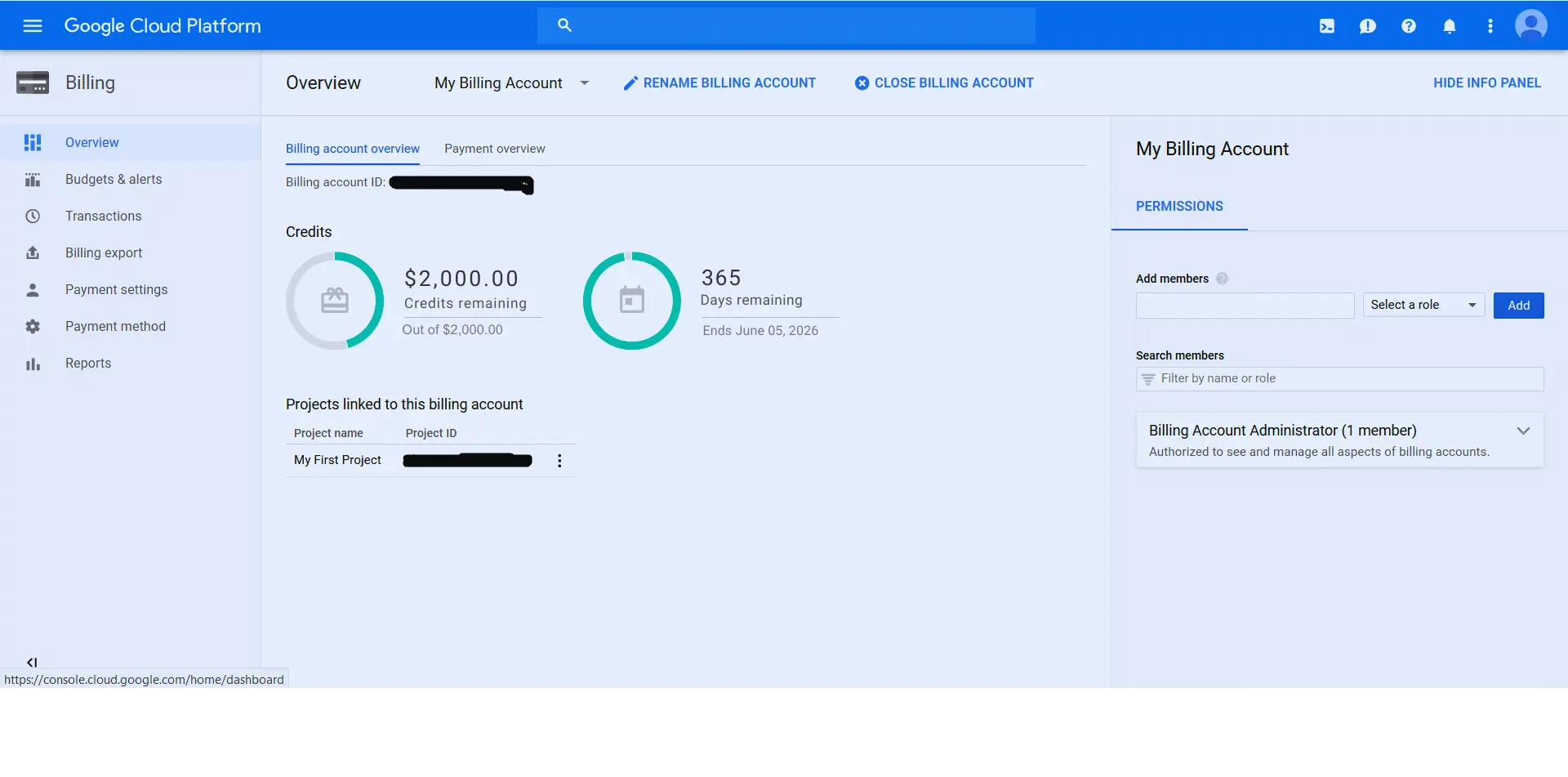This screenshot has height=777, width=1568.
Task: Click the Add members text field
Action: tap(1245, 306)
